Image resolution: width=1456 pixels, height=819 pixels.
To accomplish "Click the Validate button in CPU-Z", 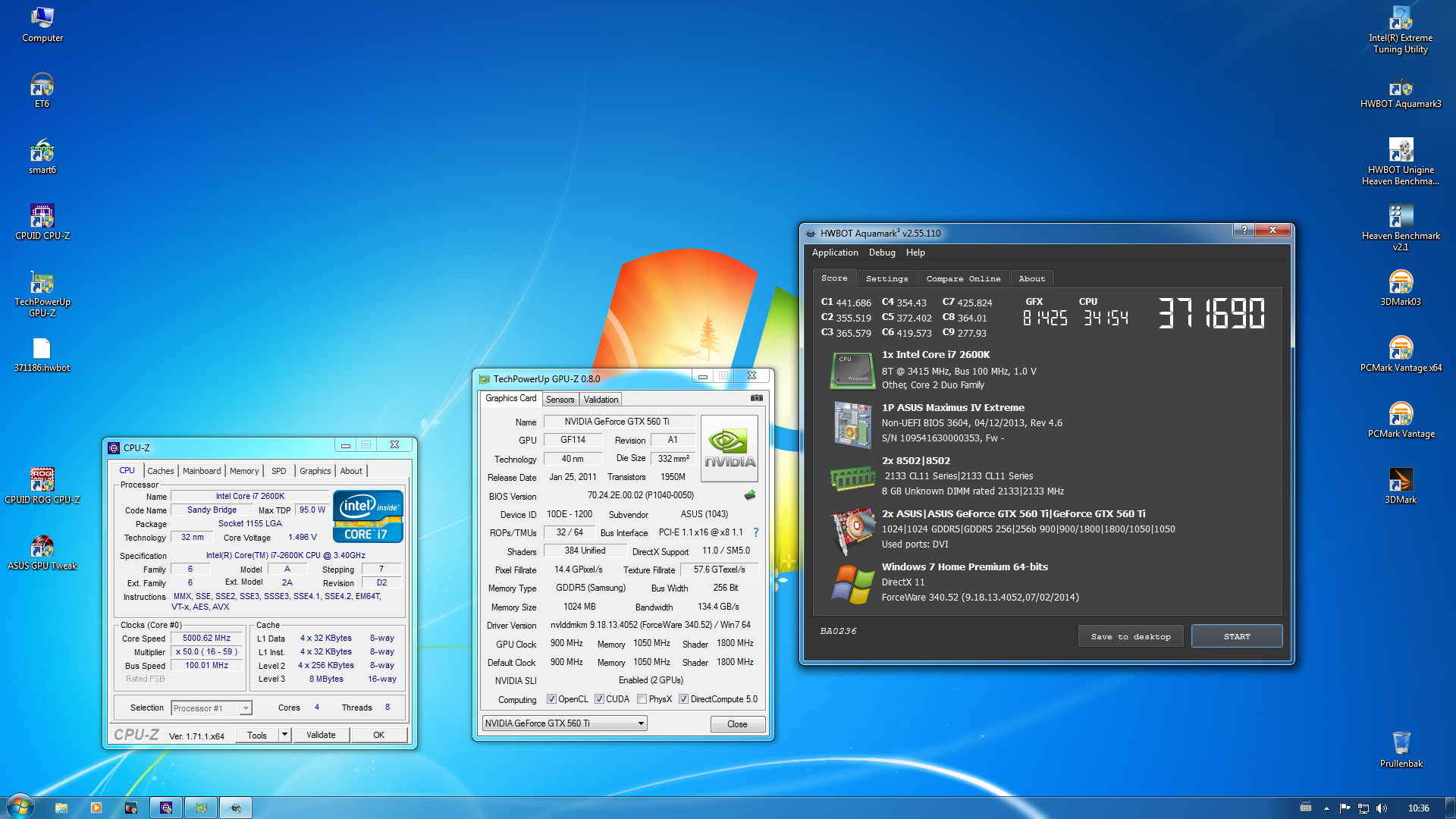I will (321, 735).
